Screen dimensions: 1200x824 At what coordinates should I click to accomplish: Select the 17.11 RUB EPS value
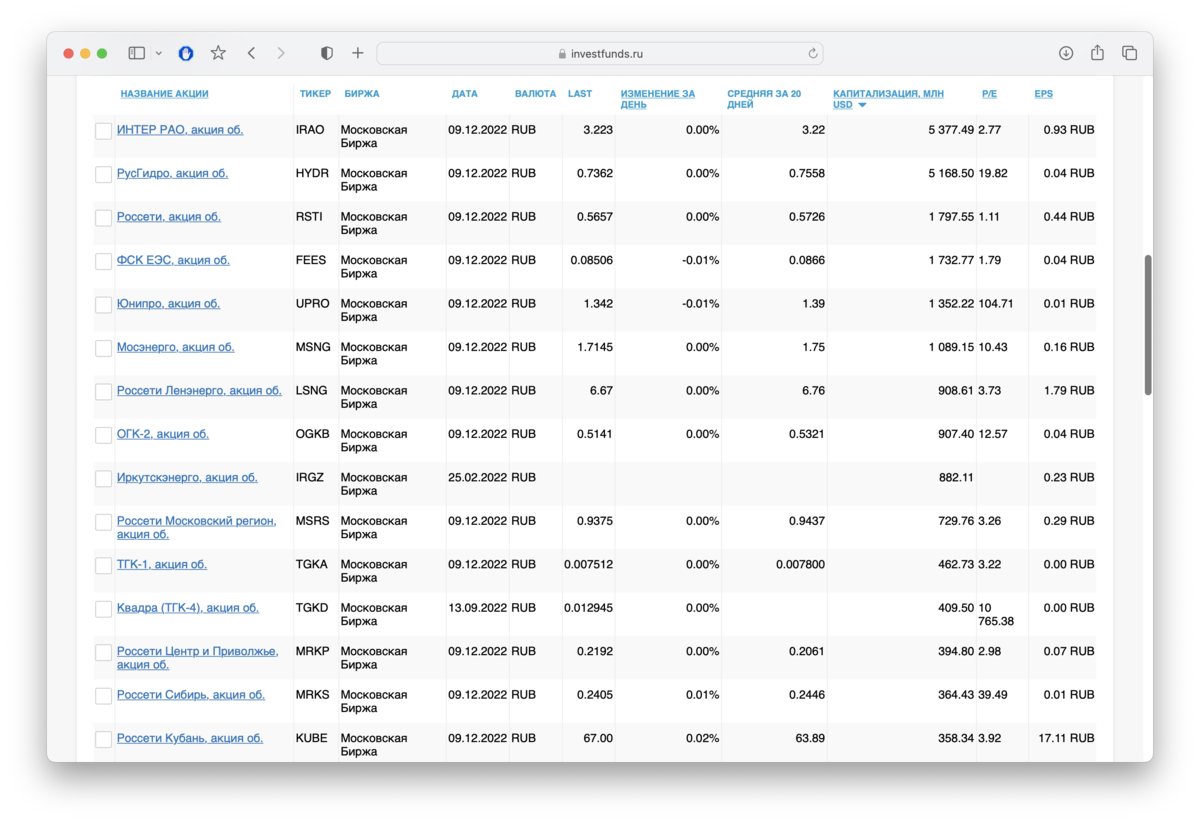tap(1066, 739)
